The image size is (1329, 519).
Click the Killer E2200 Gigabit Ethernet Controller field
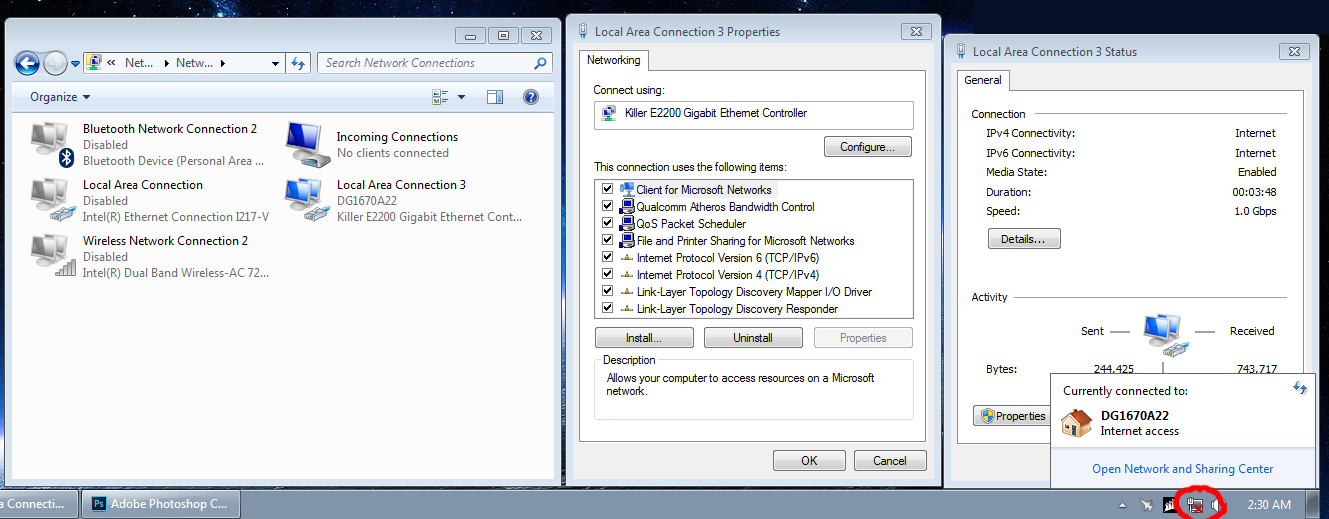(x=753, y=114)
